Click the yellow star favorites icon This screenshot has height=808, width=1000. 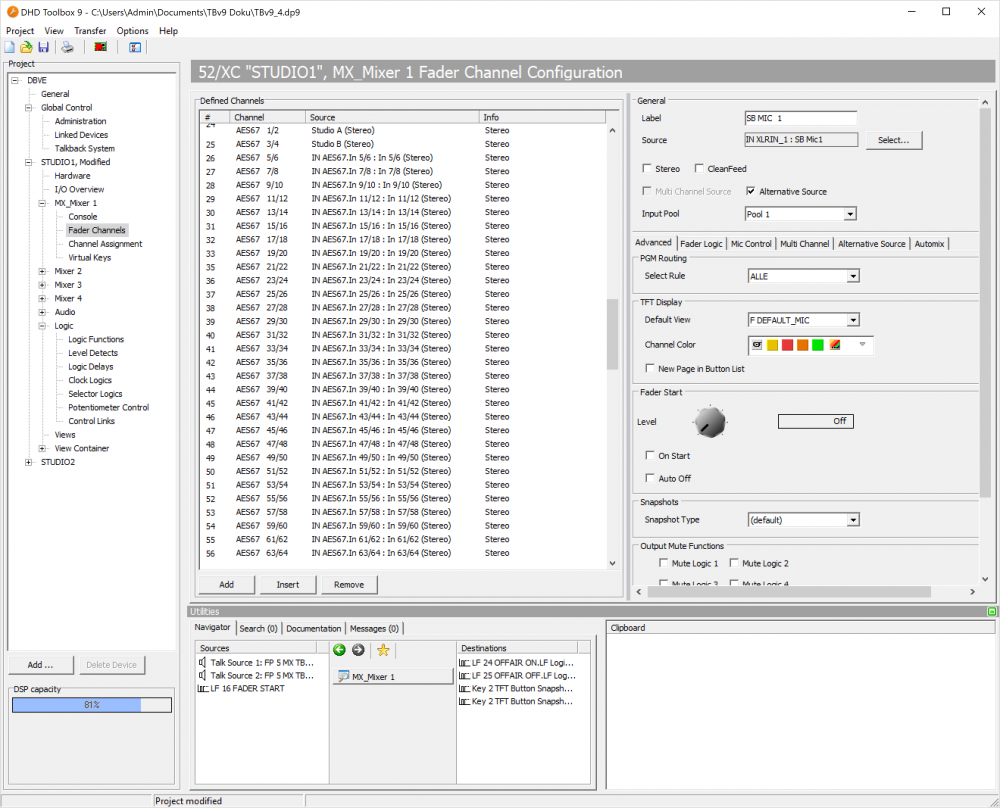[381, 650]
